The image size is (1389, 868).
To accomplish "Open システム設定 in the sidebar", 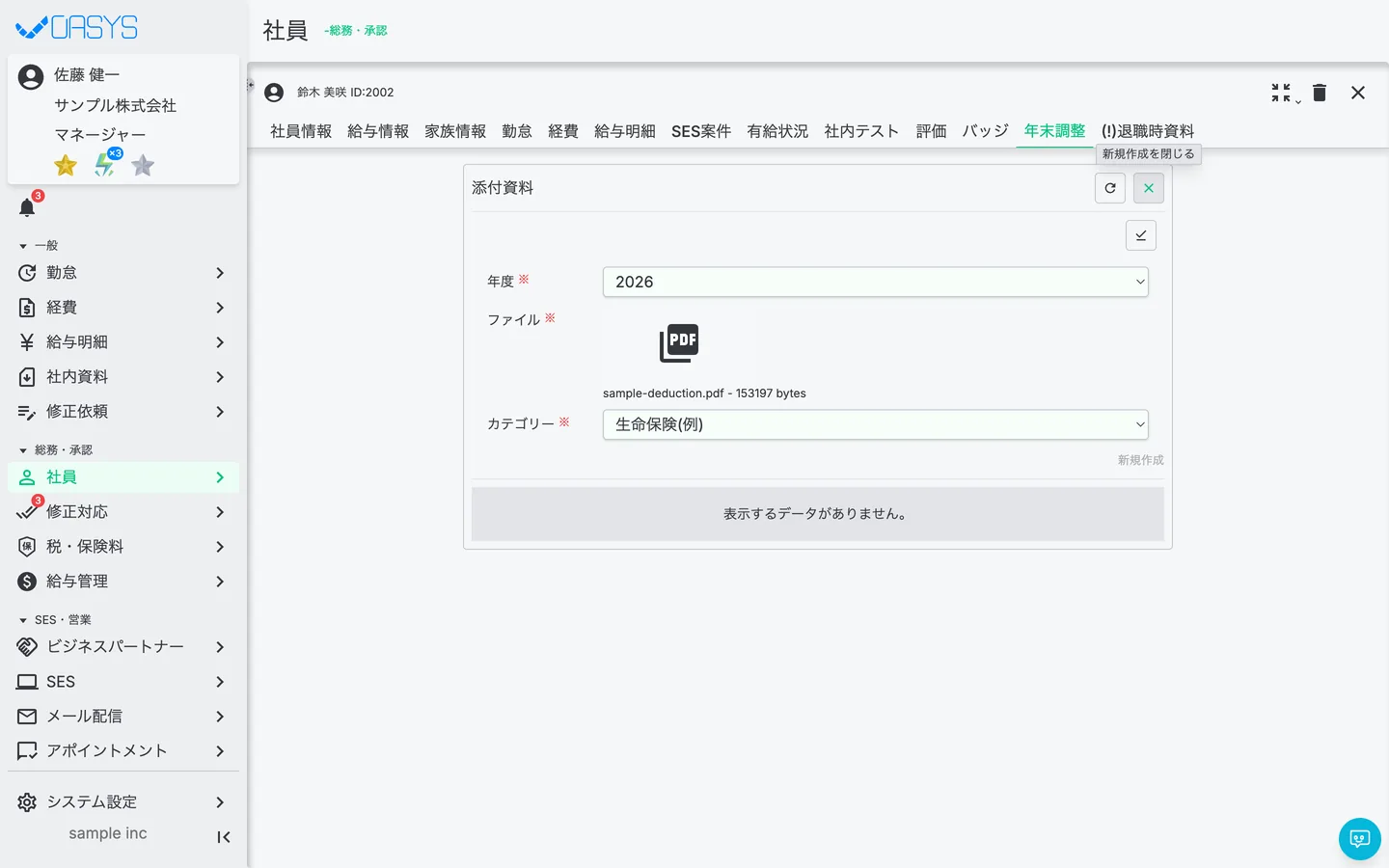I will click(123, 802).
